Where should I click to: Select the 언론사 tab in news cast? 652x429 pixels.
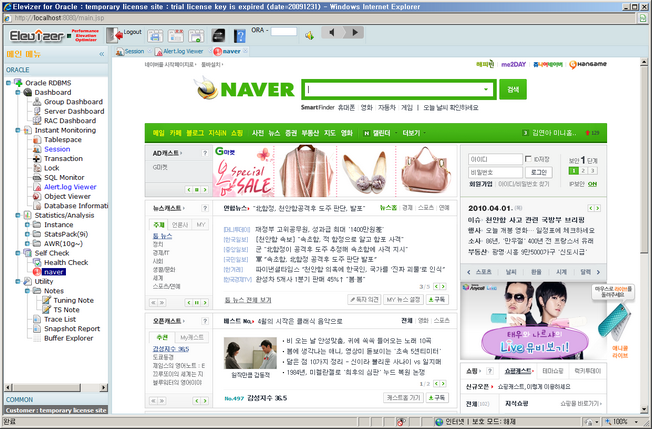tap(180, 224)
